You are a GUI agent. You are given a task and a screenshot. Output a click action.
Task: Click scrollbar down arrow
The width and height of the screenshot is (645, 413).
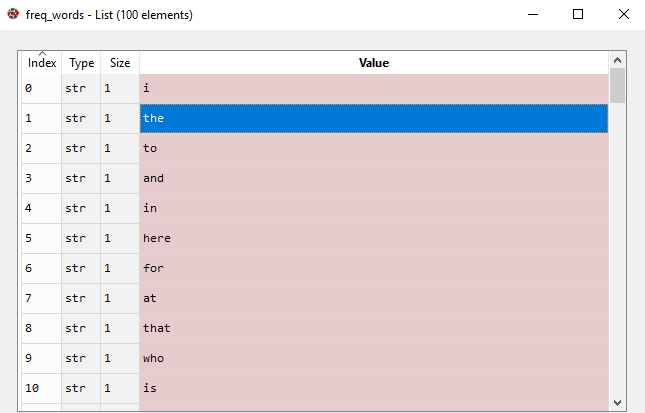[x=617, y=403]
